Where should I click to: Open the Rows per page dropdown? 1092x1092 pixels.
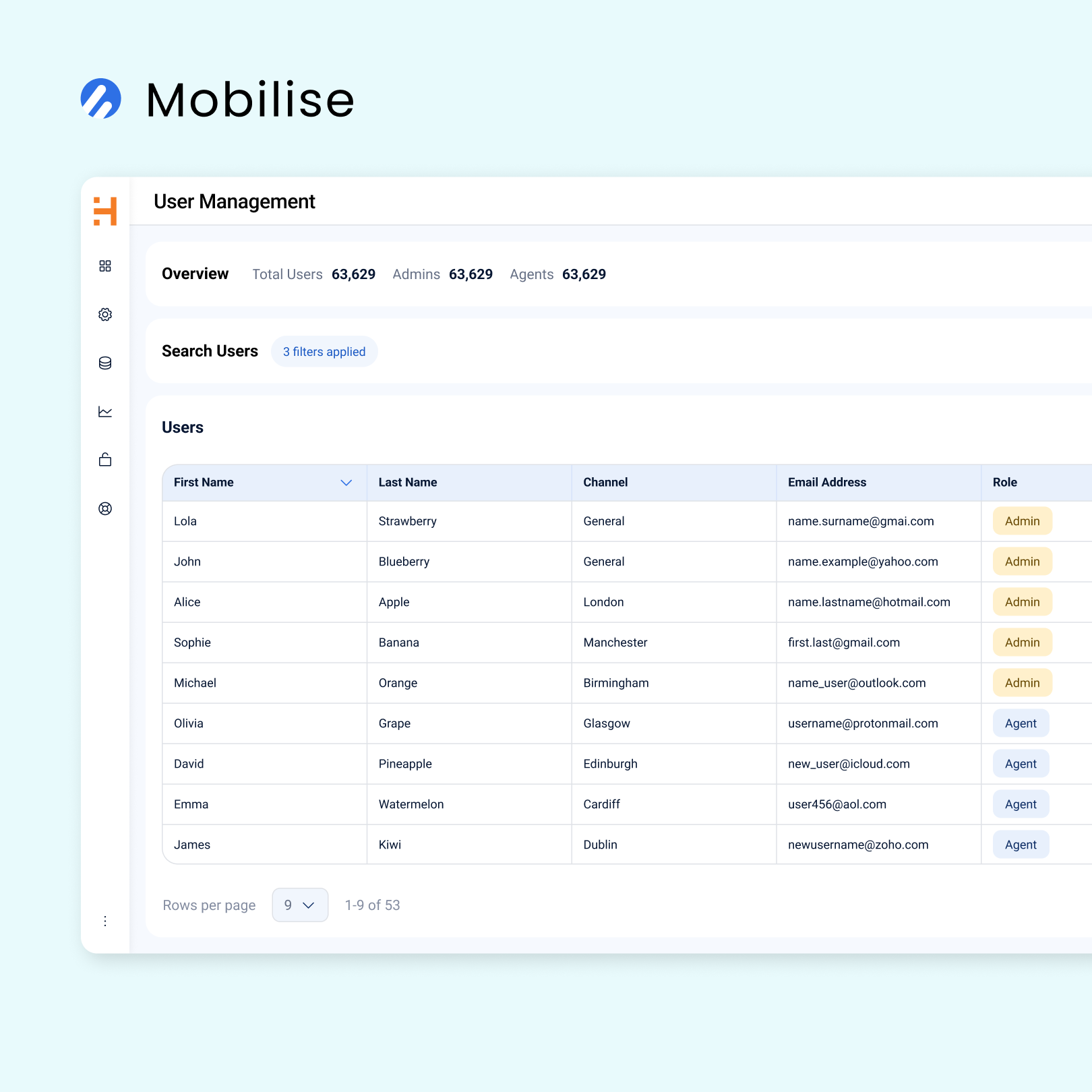click(x=300, y=905)
